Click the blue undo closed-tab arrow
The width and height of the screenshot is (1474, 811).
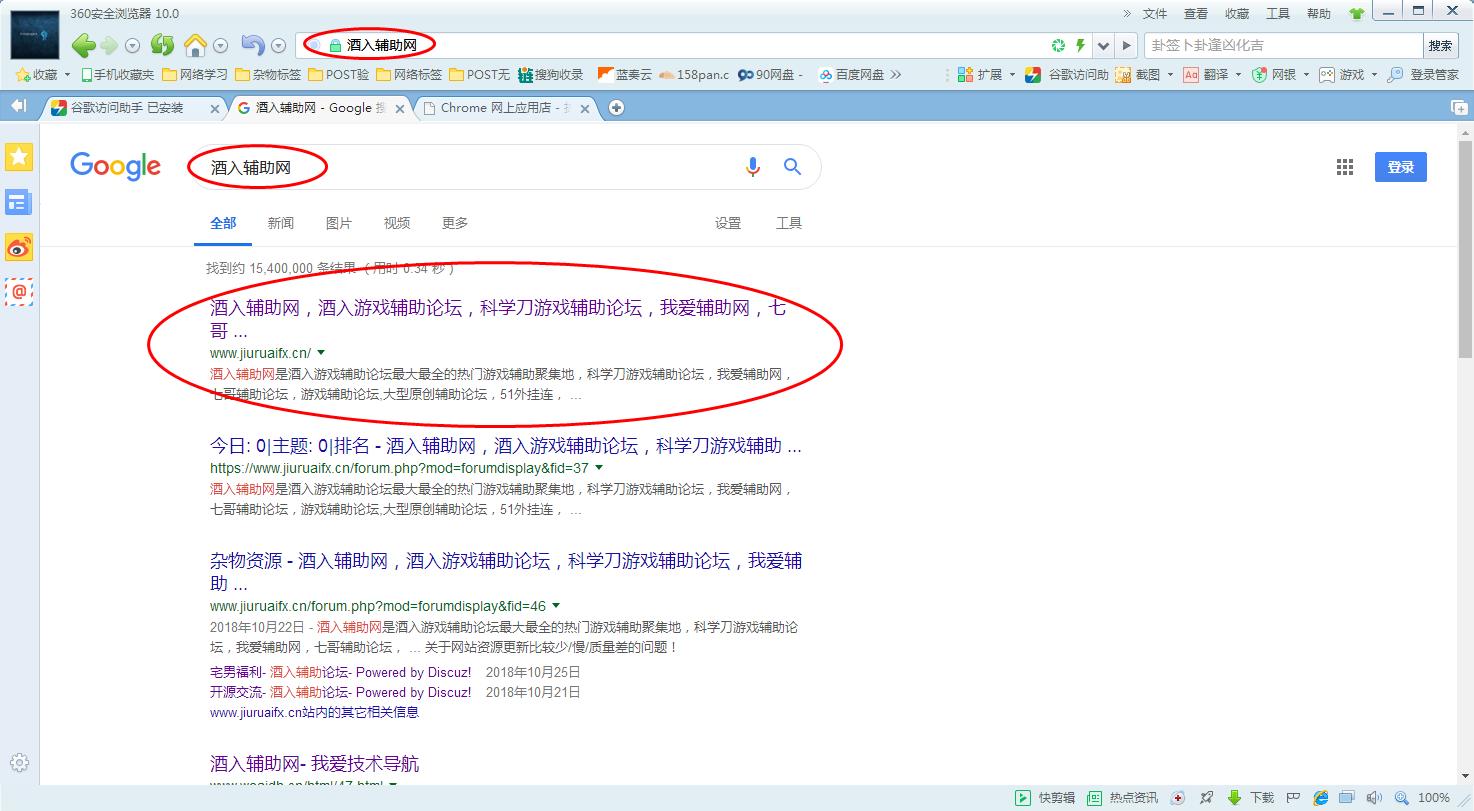click(253, 45)
